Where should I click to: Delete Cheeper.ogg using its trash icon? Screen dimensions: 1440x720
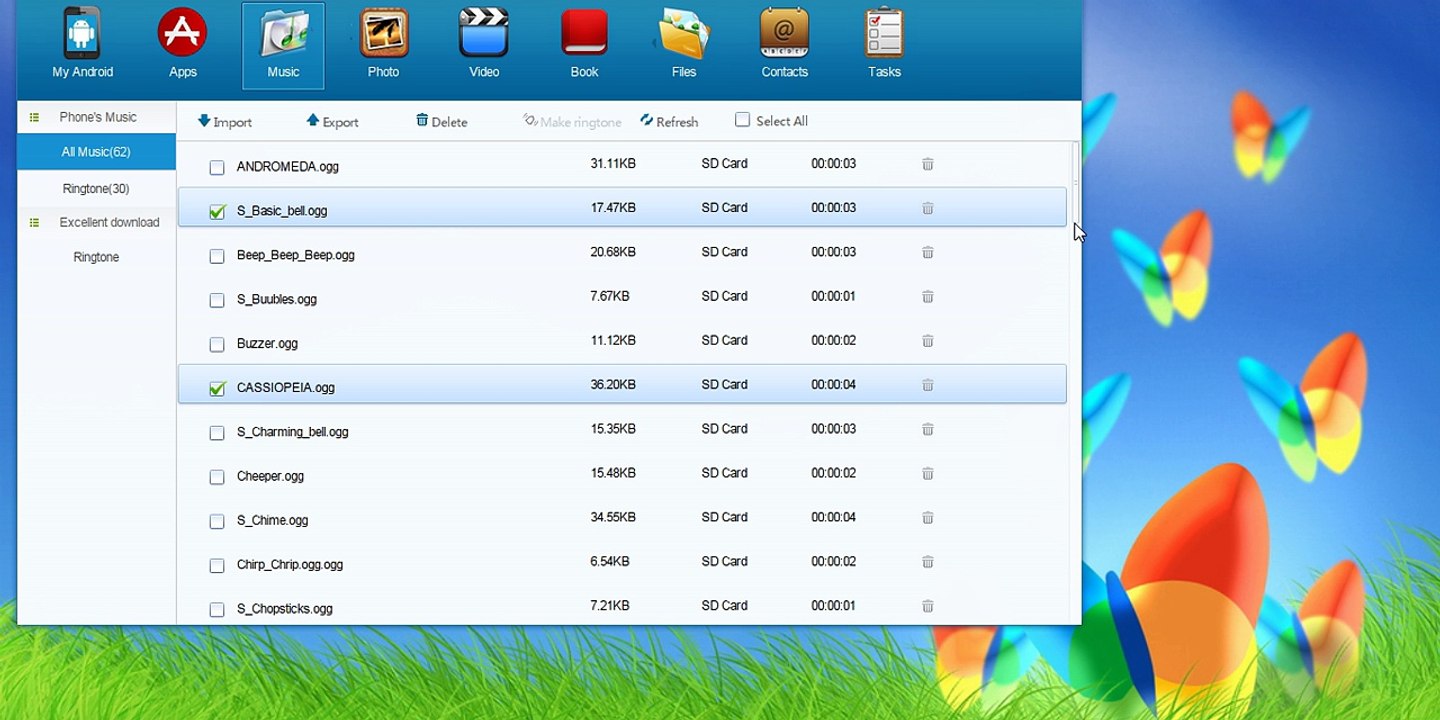[x=928, y=473]
